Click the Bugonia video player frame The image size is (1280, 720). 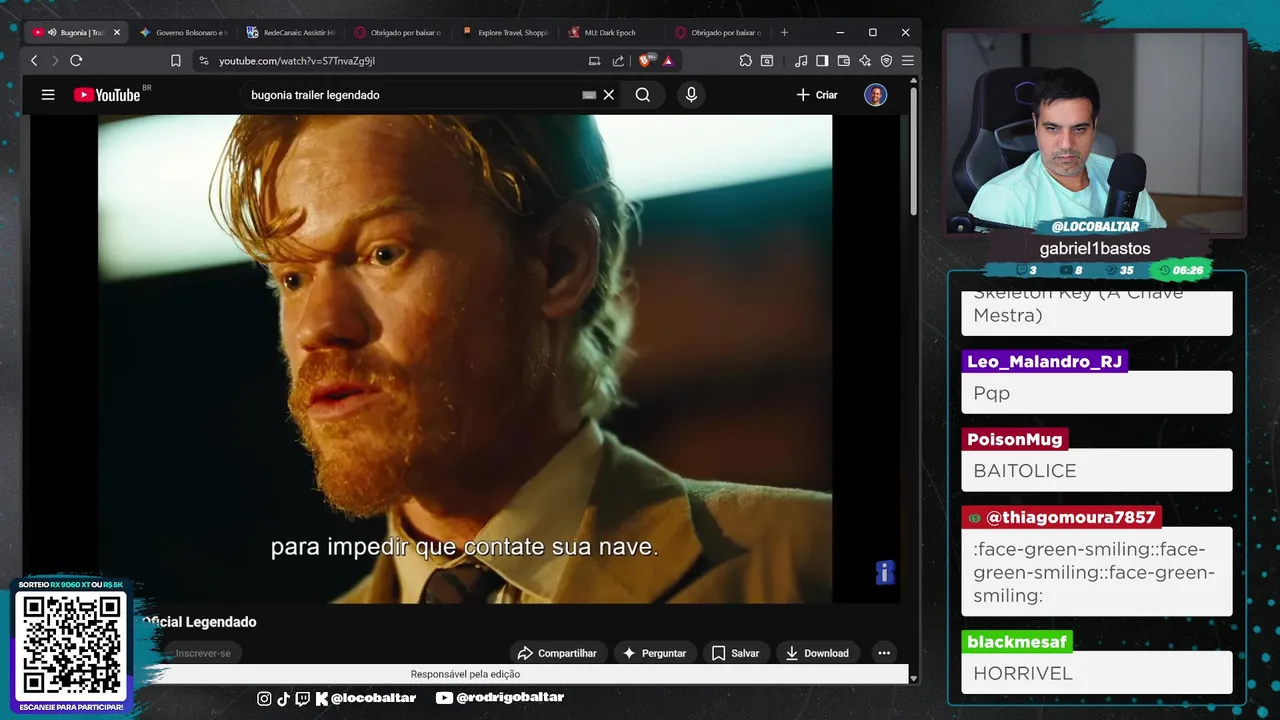coord(465,359)
